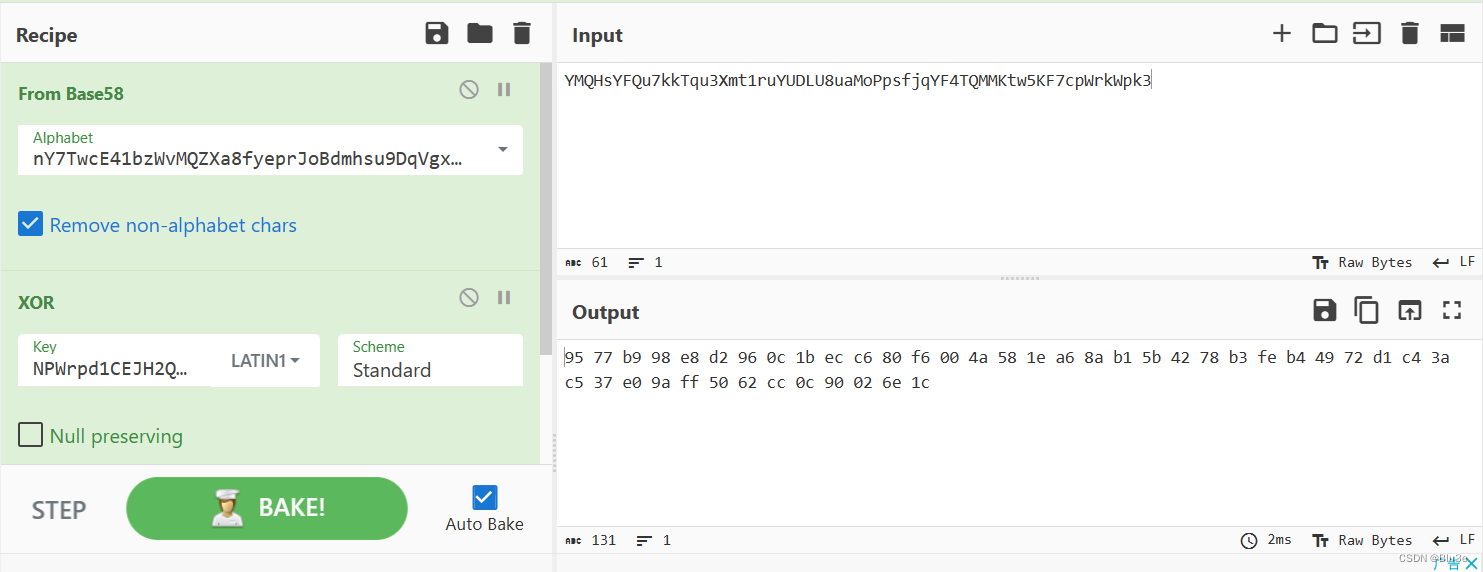Clear input and output trash icon
Screen dimensions: 1483x572
tap(1410, 33)
